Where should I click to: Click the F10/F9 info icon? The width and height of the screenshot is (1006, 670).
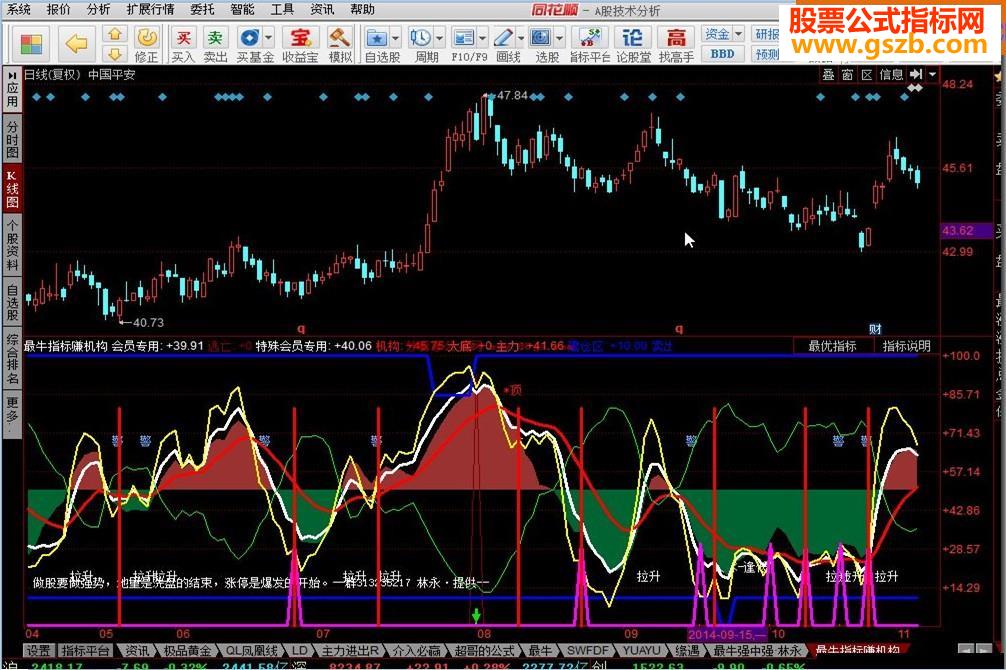[x=463, y=38]
